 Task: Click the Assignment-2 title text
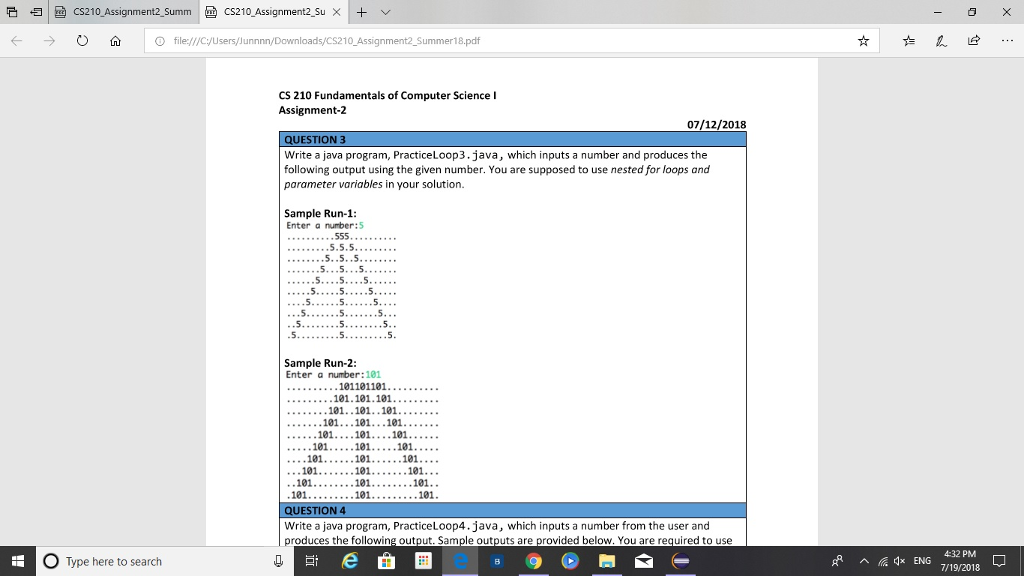(312, 110)
